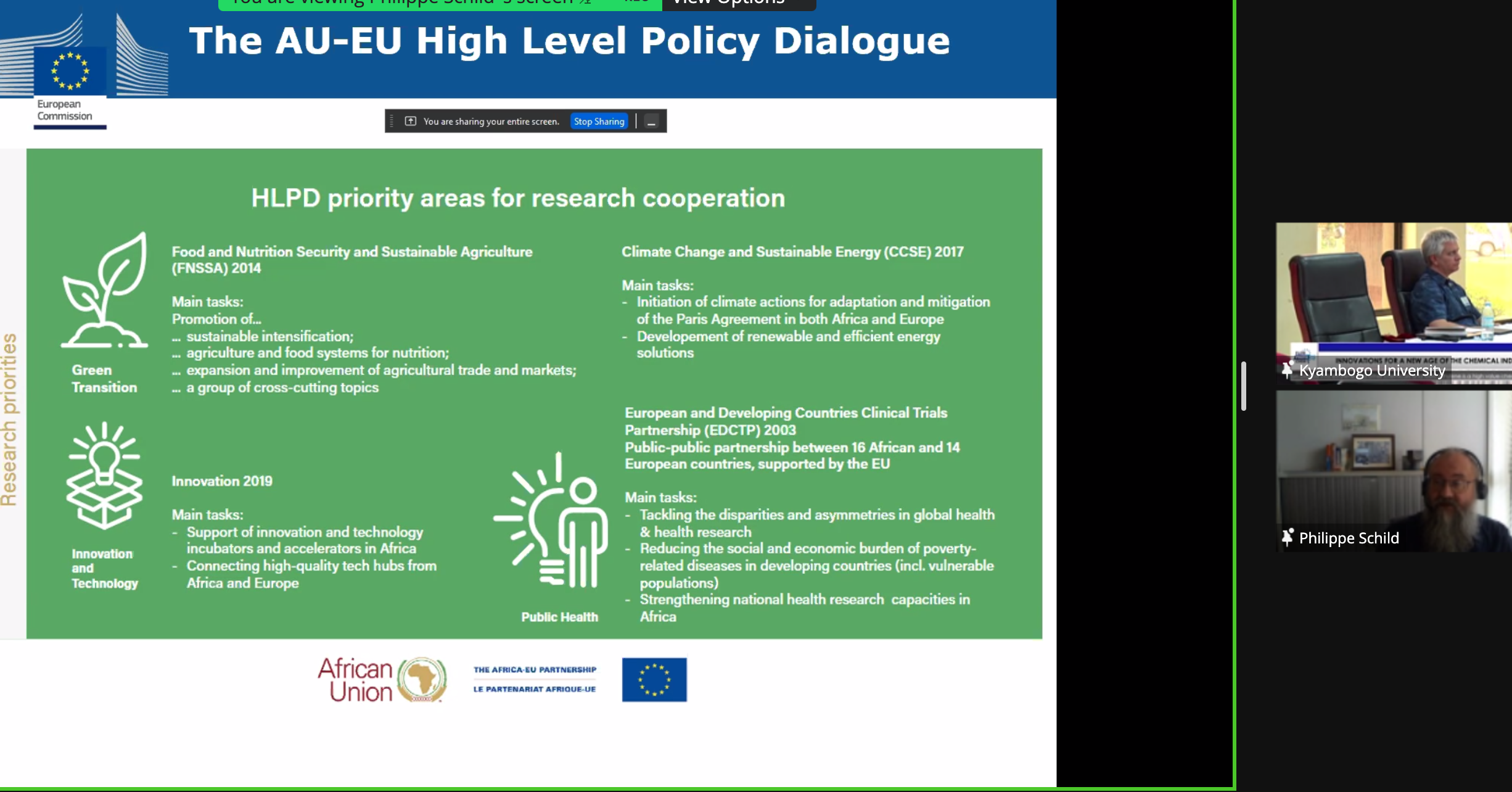This screenshot has width=1512, height=792.
Task: Click 'sustainable intensification;' bullet text
Action: coord(270,336)
